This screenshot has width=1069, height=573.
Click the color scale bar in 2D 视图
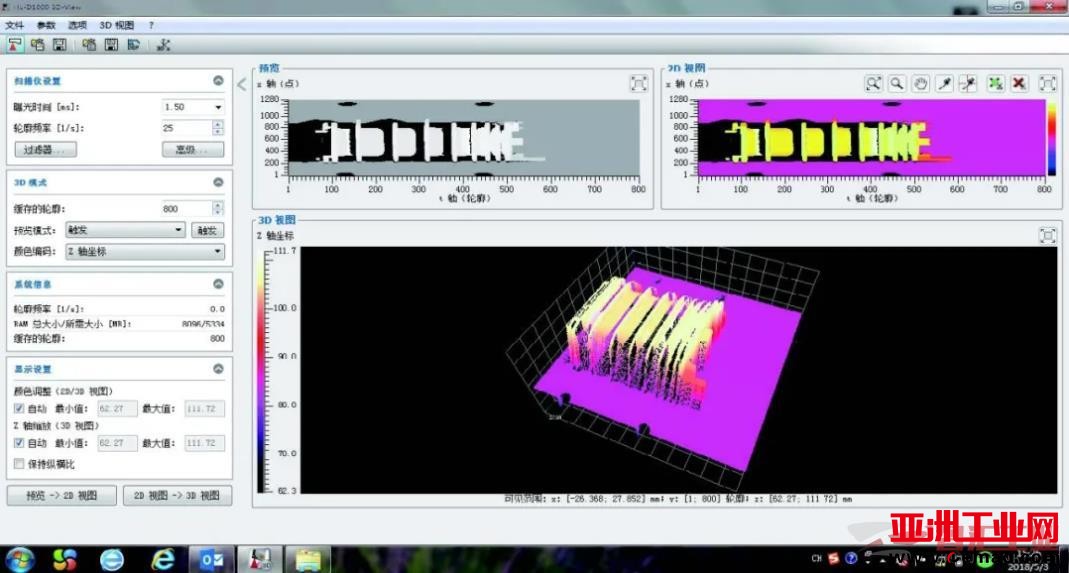(x=1051, y=138)
